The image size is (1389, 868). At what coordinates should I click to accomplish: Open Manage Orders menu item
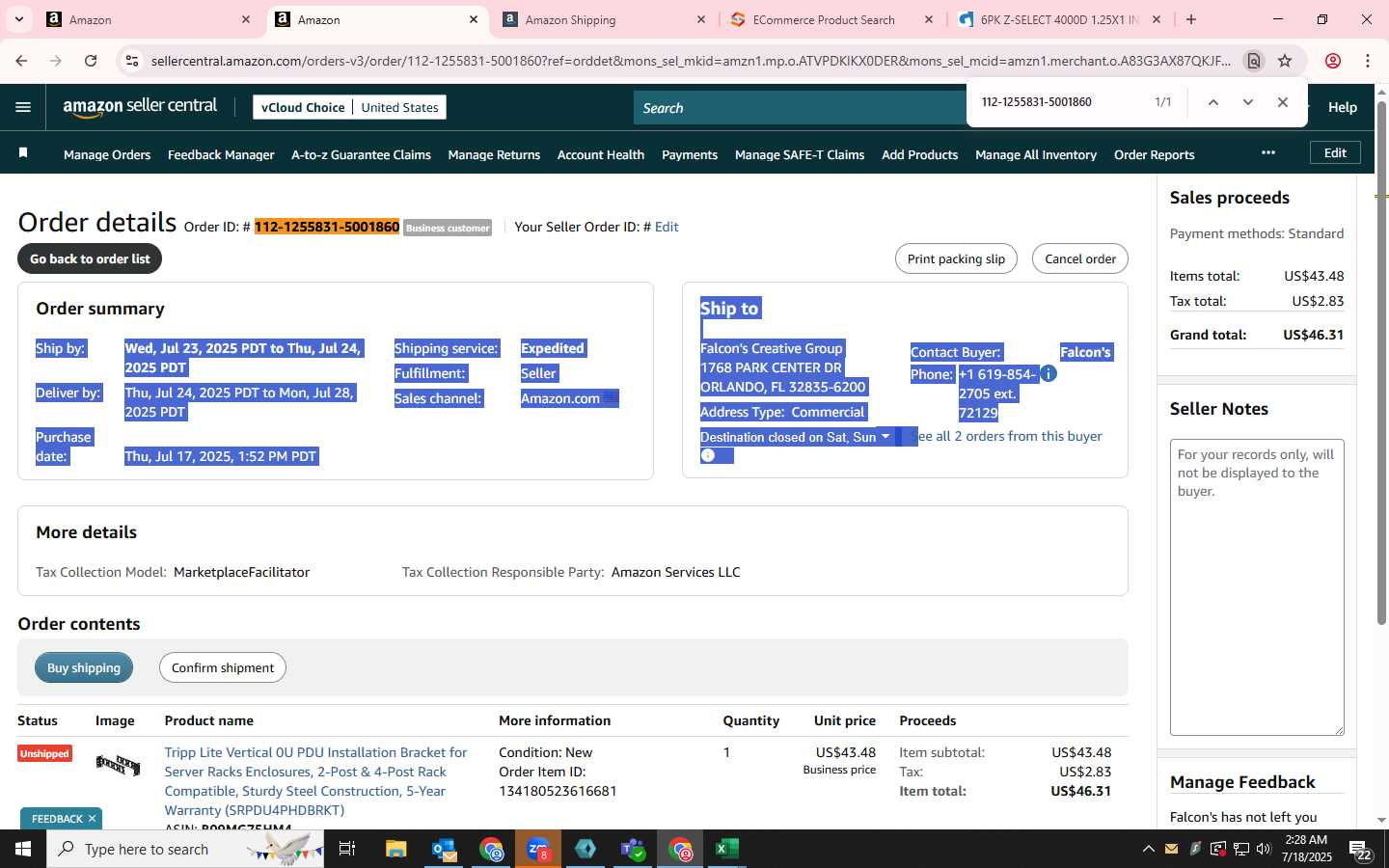pos(107,154)
